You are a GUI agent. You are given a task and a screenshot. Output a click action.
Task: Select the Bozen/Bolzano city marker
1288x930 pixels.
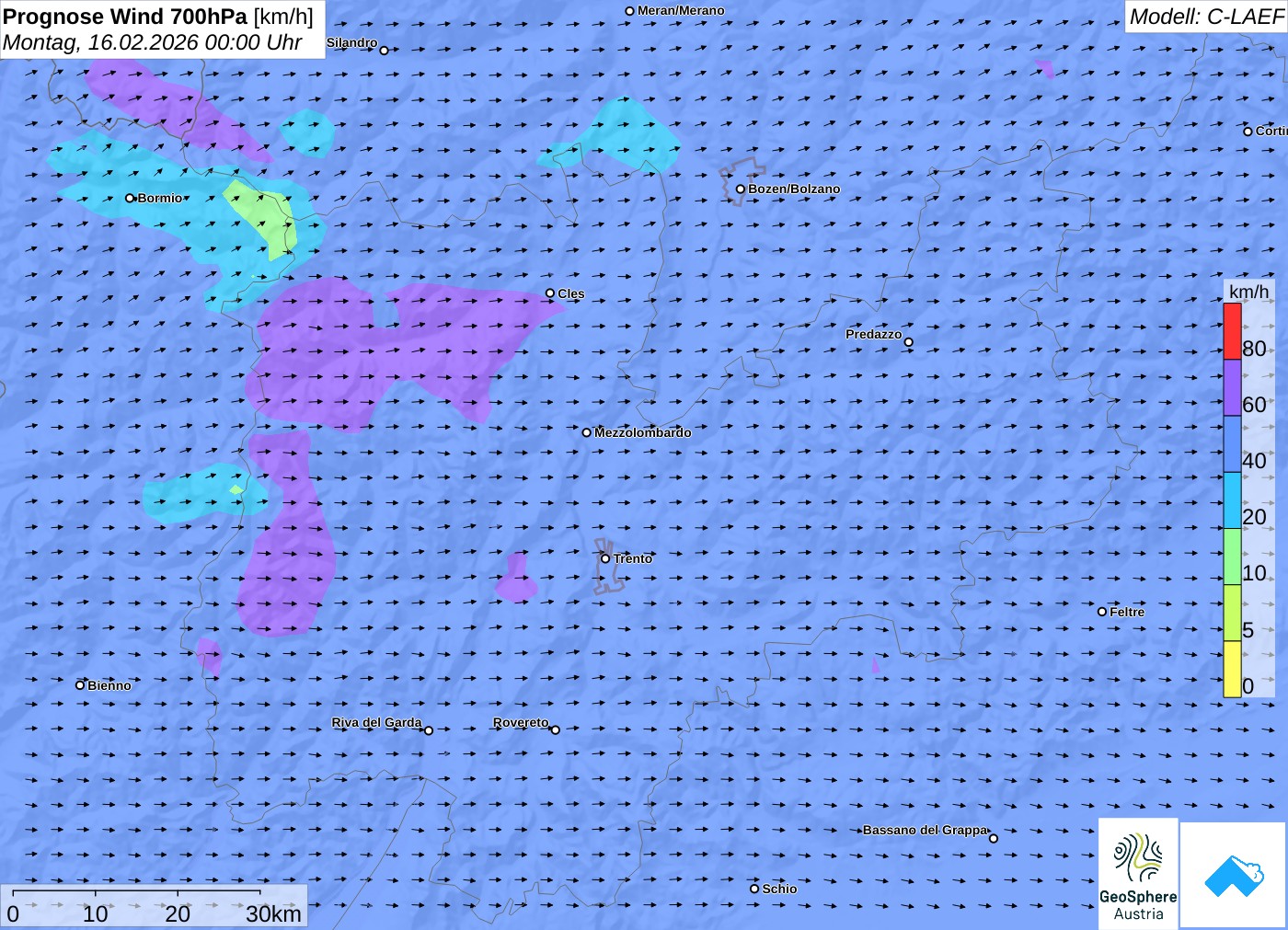(x=740, y=189)
